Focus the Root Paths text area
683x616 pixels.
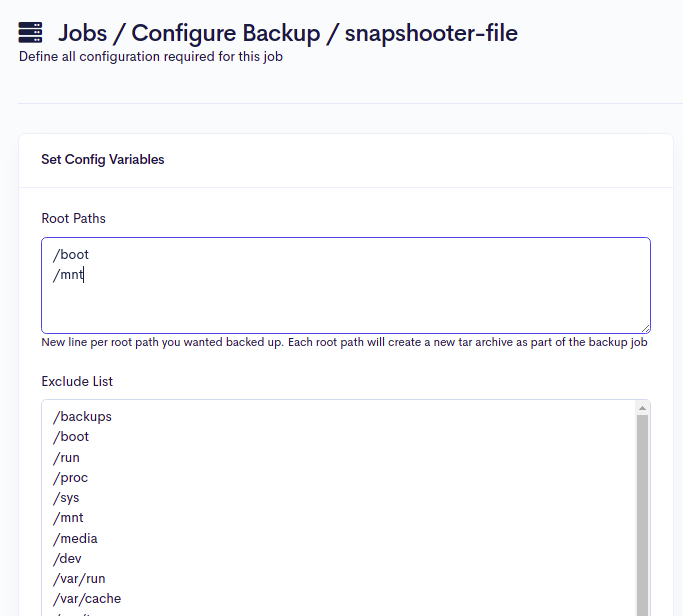pos(346,285)
